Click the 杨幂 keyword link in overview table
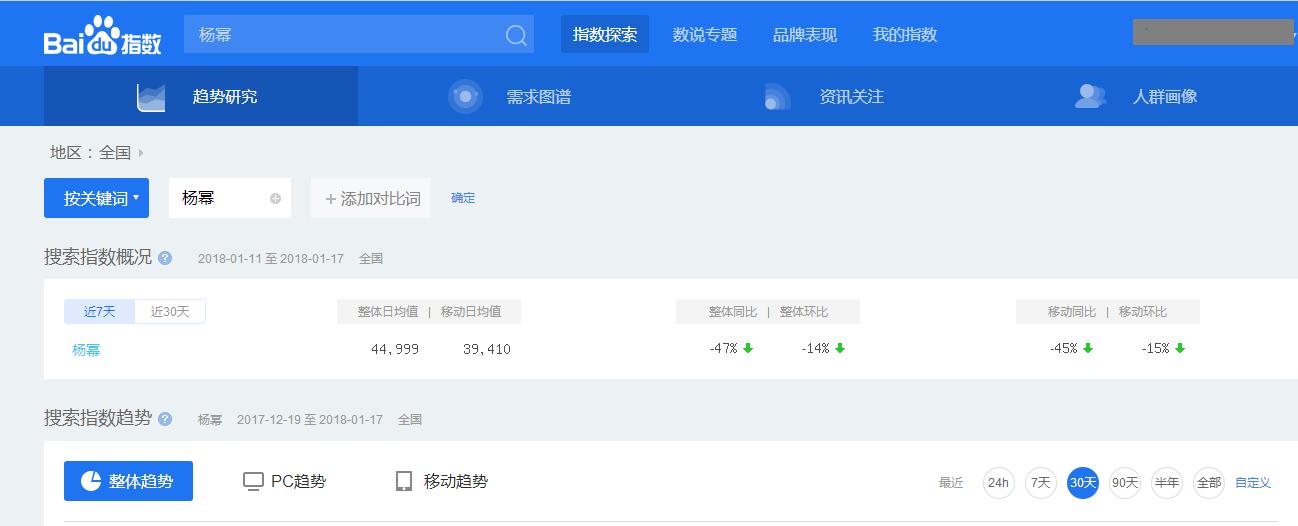1298x526 pixels. [86, 350]
